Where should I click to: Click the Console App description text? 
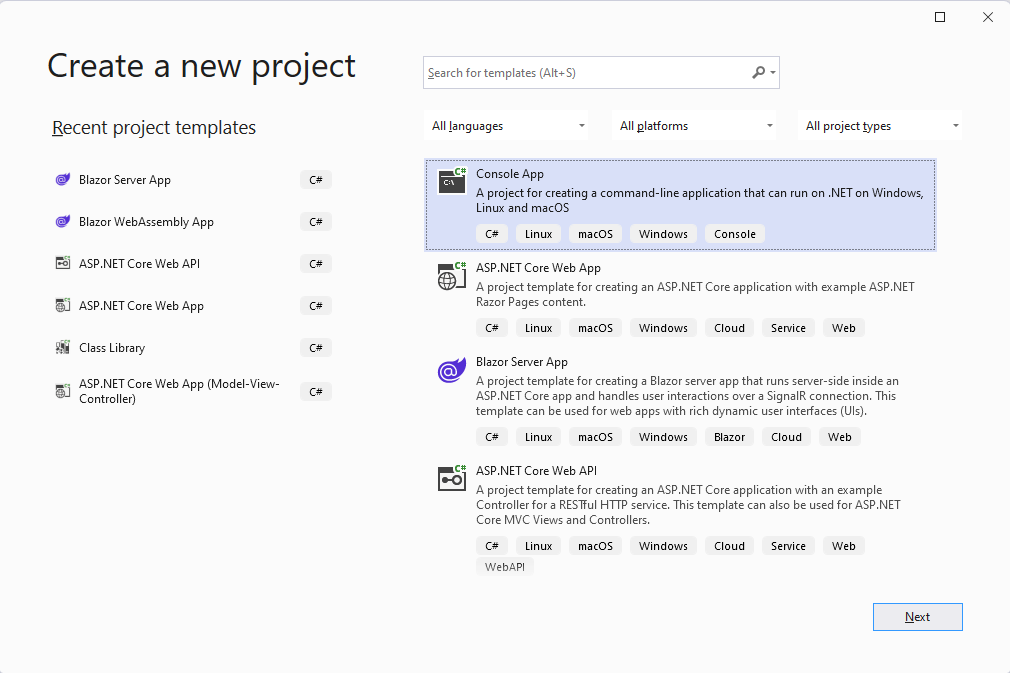(700, 200)
